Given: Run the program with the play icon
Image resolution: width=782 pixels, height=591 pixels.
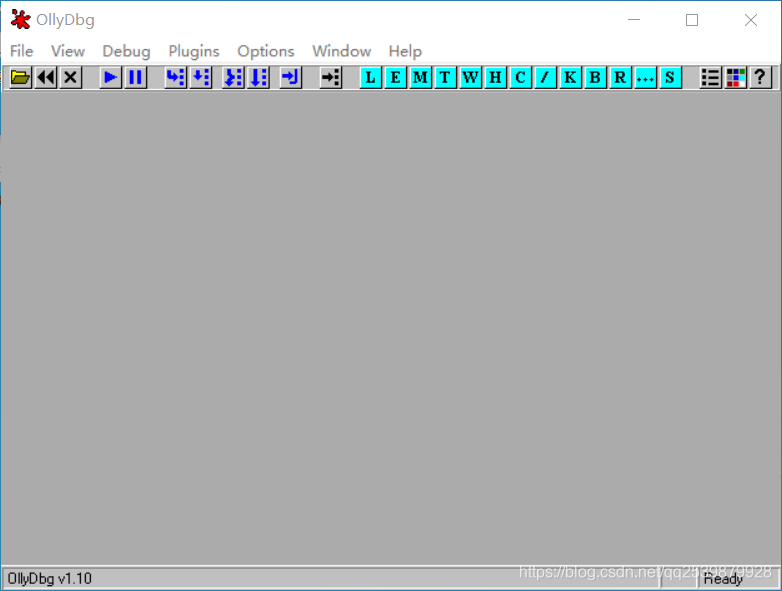Looking at the screenshot, I should [x=110, y=77].
